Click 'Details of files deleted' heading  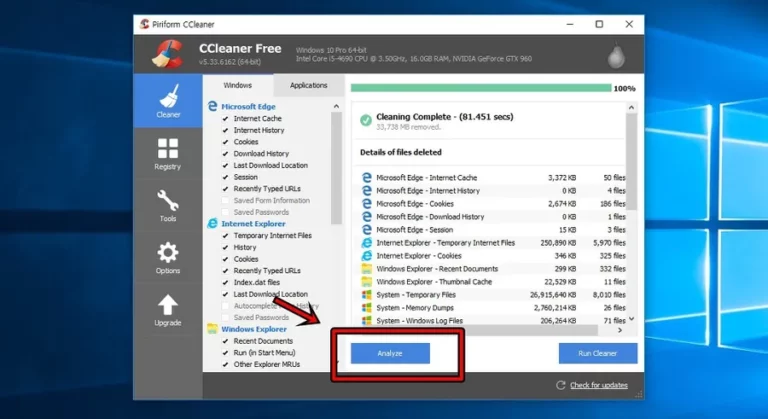pyautogui.click(x=401, y=152)
